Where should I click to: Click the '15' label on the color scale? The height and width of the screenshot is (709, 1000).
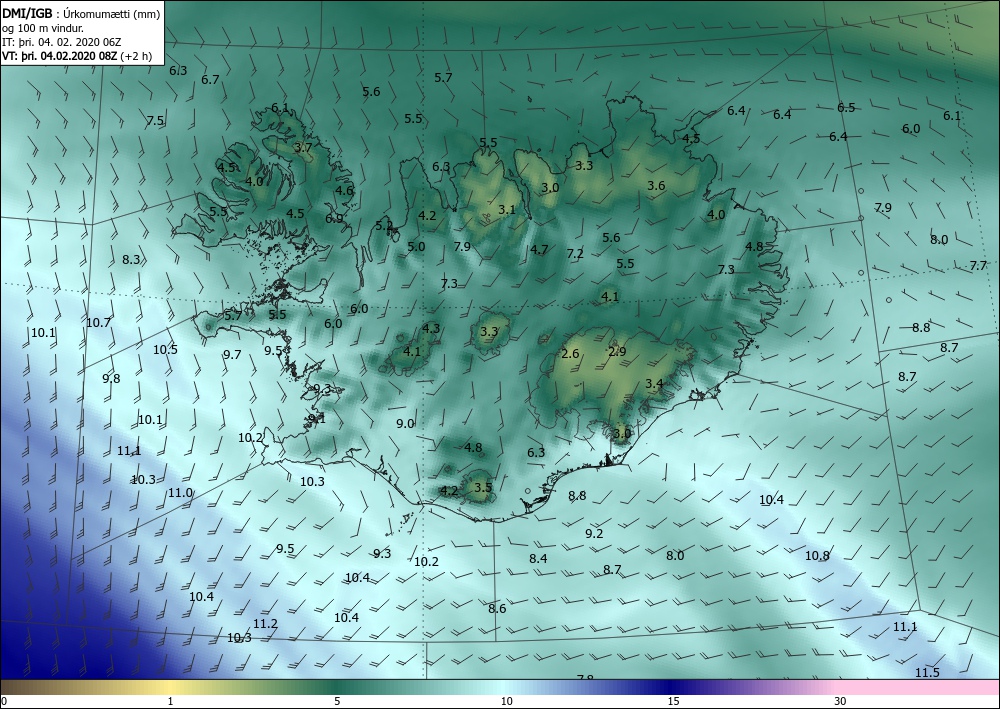click(673, 702)
